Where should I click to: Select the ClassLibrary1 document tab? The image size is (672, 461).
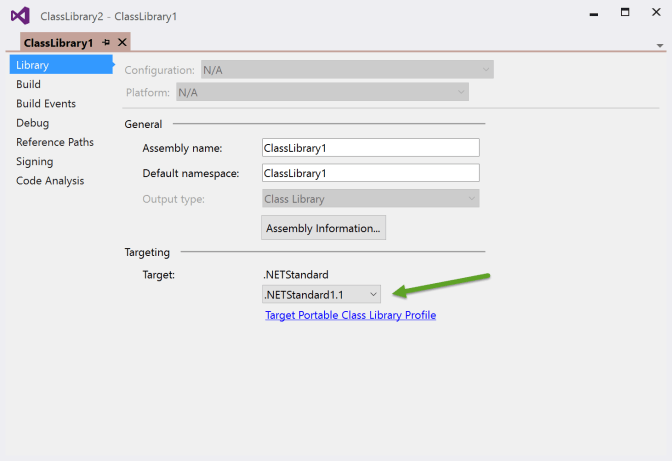pos(75,42)
